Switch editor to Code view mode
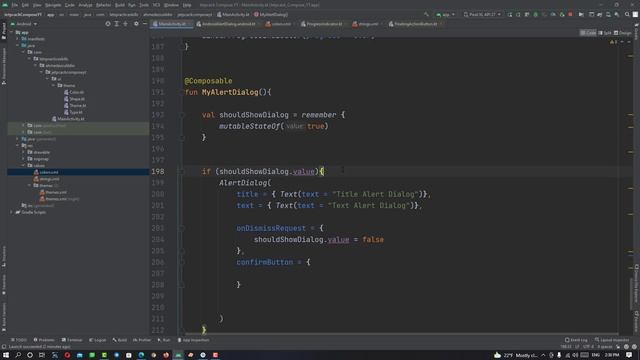 [588, 33]
